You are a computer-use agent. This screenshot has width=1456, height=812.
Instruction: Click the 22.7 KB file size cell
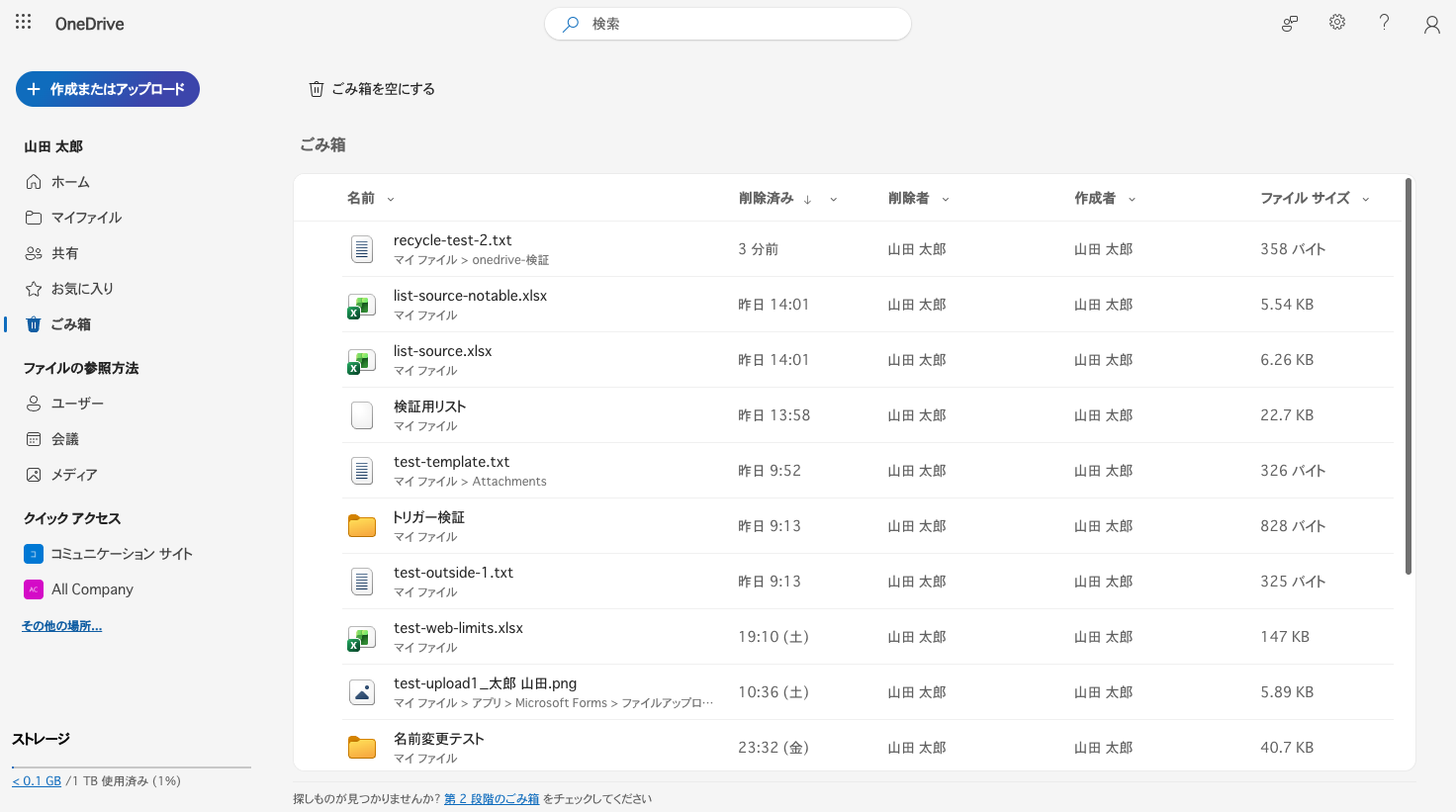1287,415
